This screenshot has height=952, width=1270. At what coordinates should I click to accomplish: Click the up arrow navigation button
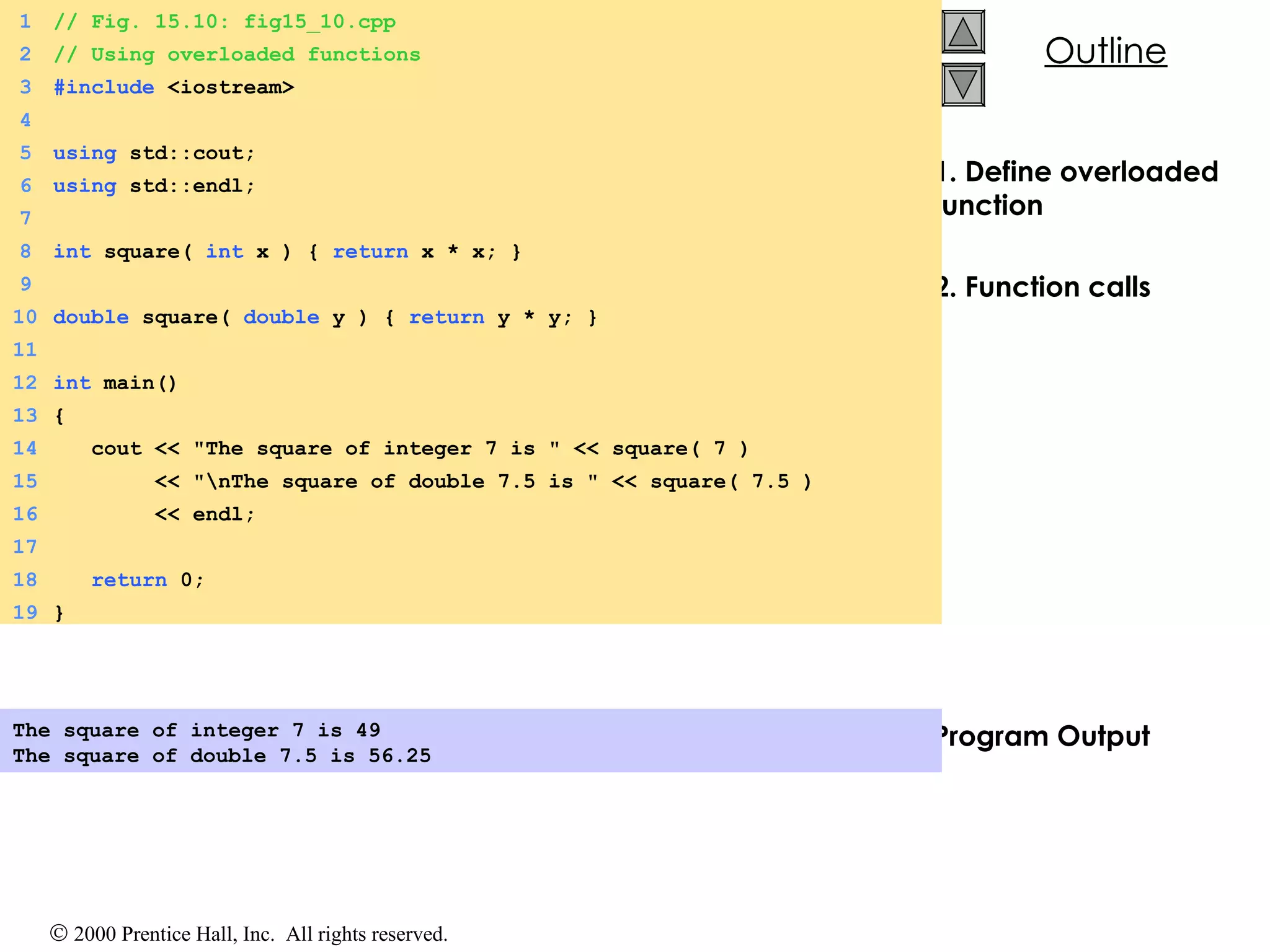coord(963,32)
